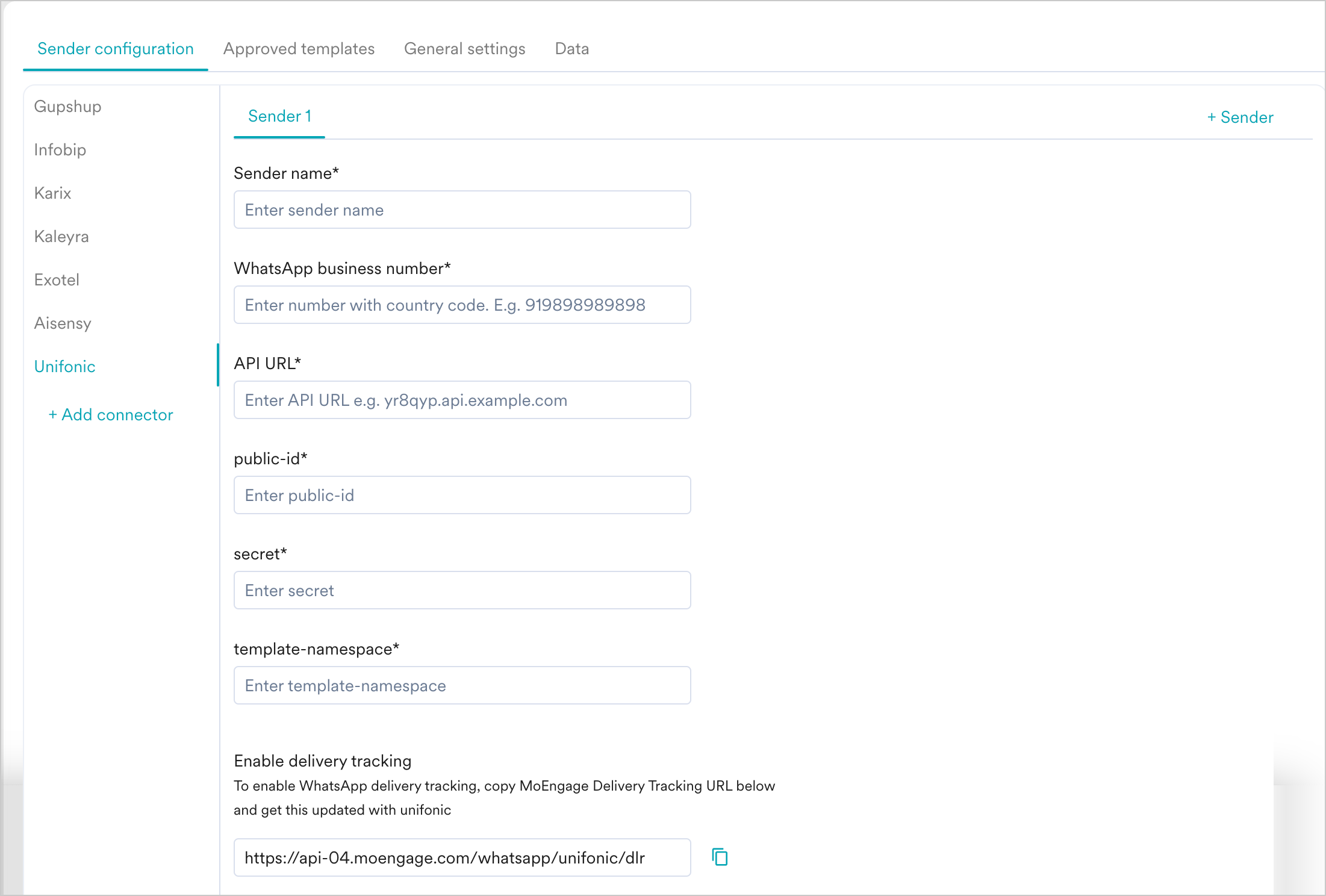Image resolution: width=1326 pixels, height=896 pixels.
Task: Switch to the Sender configuration tab
Action: click(116, 49)
